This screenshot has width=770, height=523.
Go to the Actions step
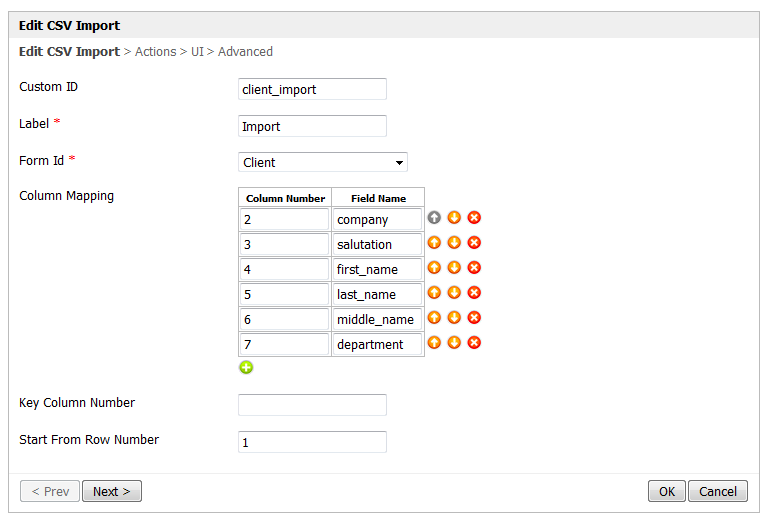coord(155,51)
